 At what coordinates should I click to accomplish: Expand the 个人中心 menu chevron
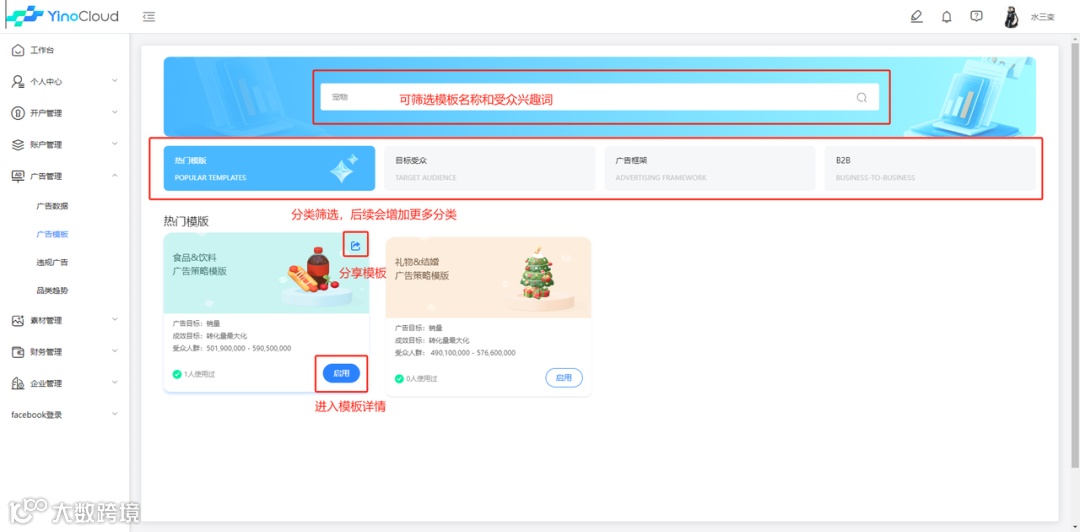[114, 81]
